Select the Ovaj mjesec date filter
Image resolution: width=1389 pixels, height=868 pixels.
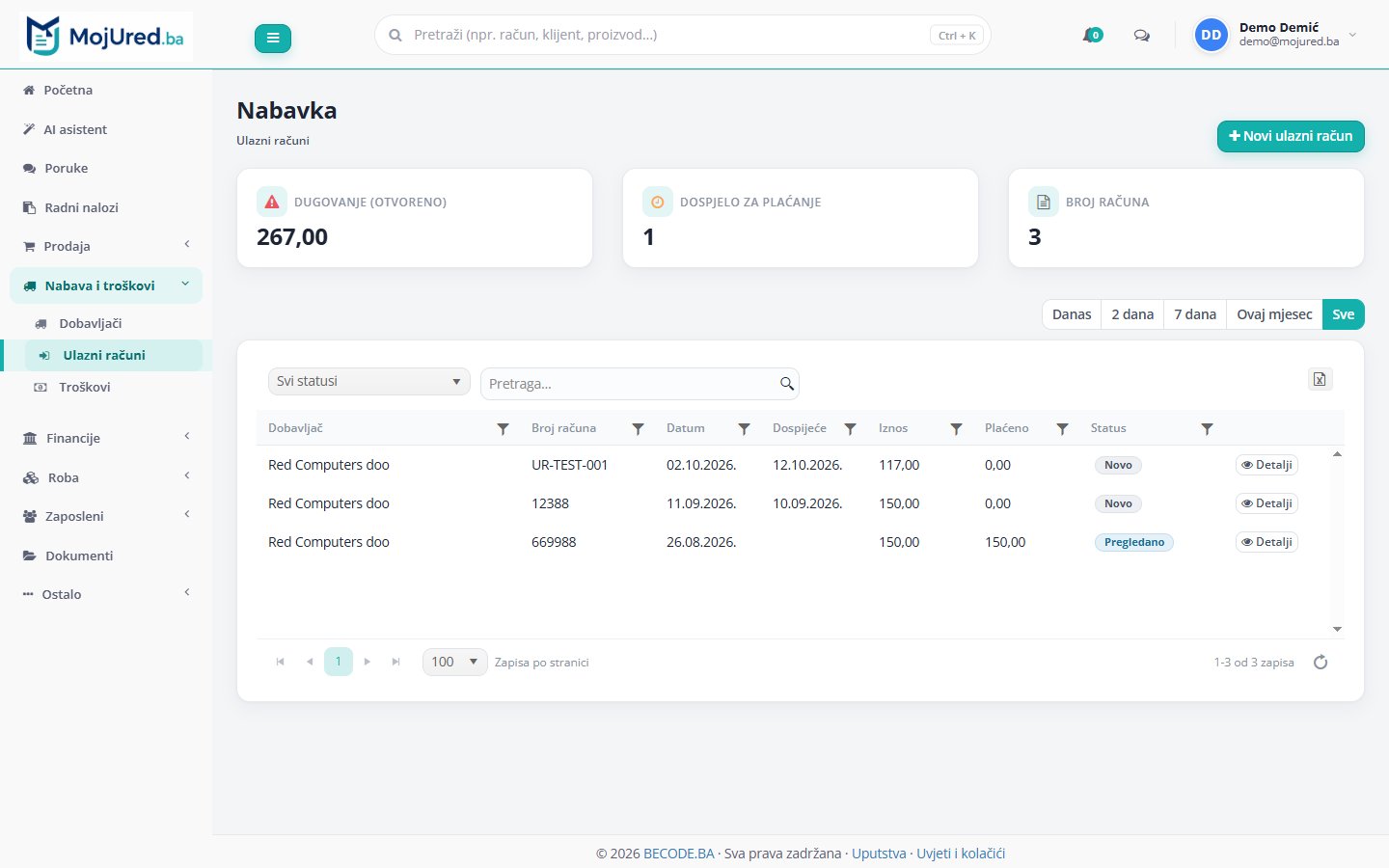(1274, 314)
